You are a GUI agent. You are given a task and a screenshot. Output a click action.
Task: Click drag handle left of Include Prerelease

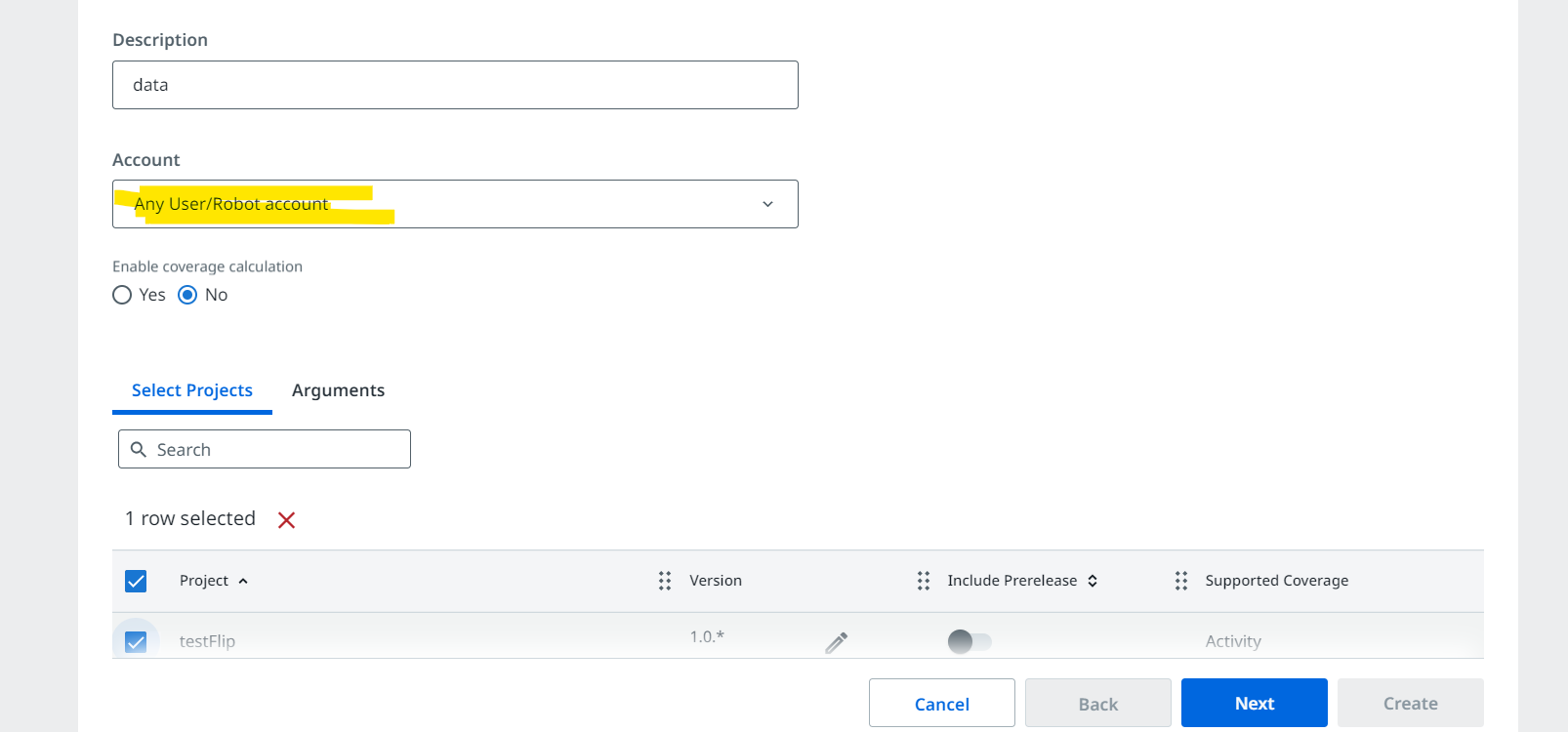pyautogui.click(x=924, y=581)
